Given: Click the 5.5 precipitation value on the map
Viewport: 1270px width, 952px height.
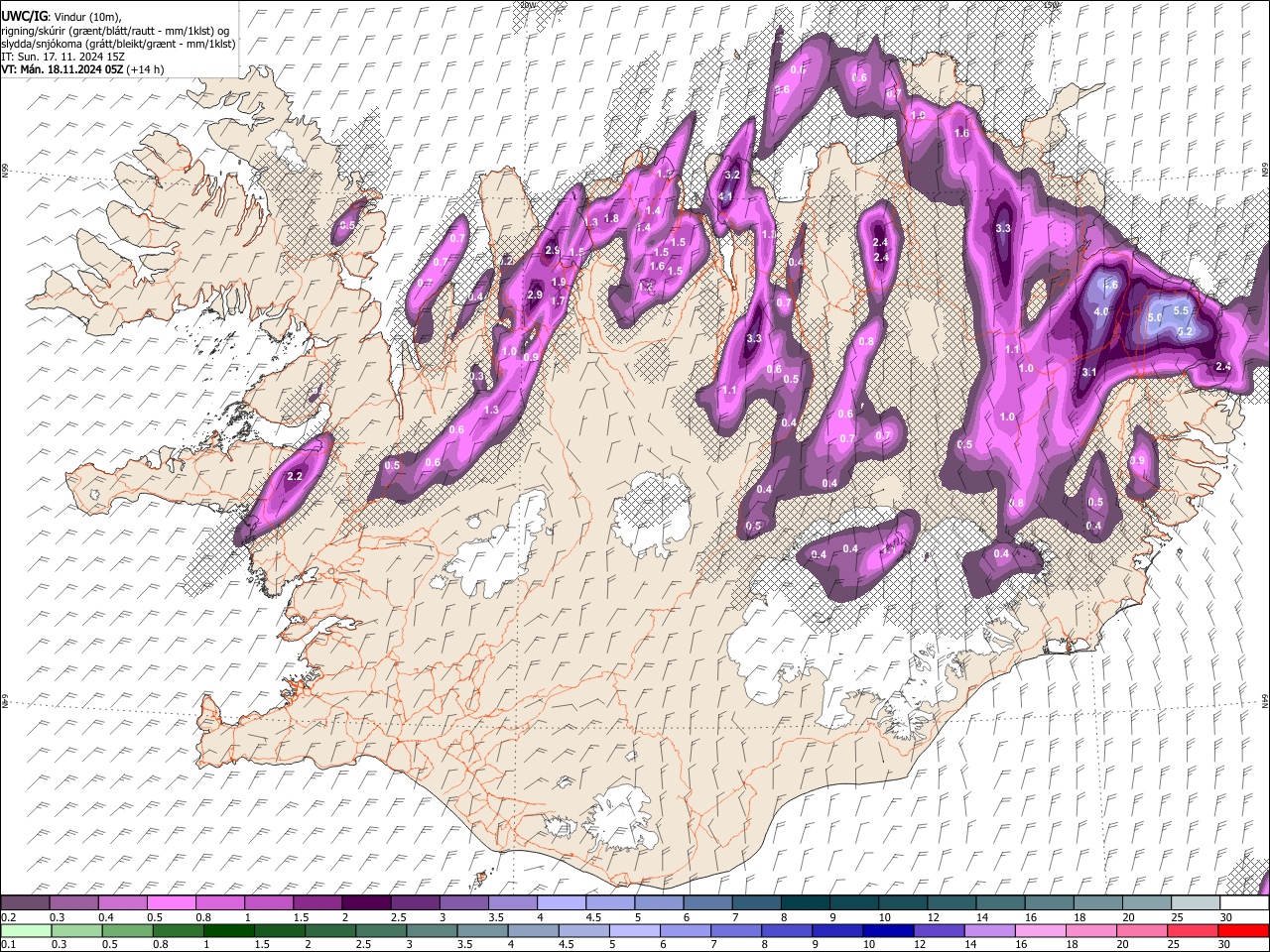Looking at the screenshot, I should pyautogui.click(x=1181, y=310).
